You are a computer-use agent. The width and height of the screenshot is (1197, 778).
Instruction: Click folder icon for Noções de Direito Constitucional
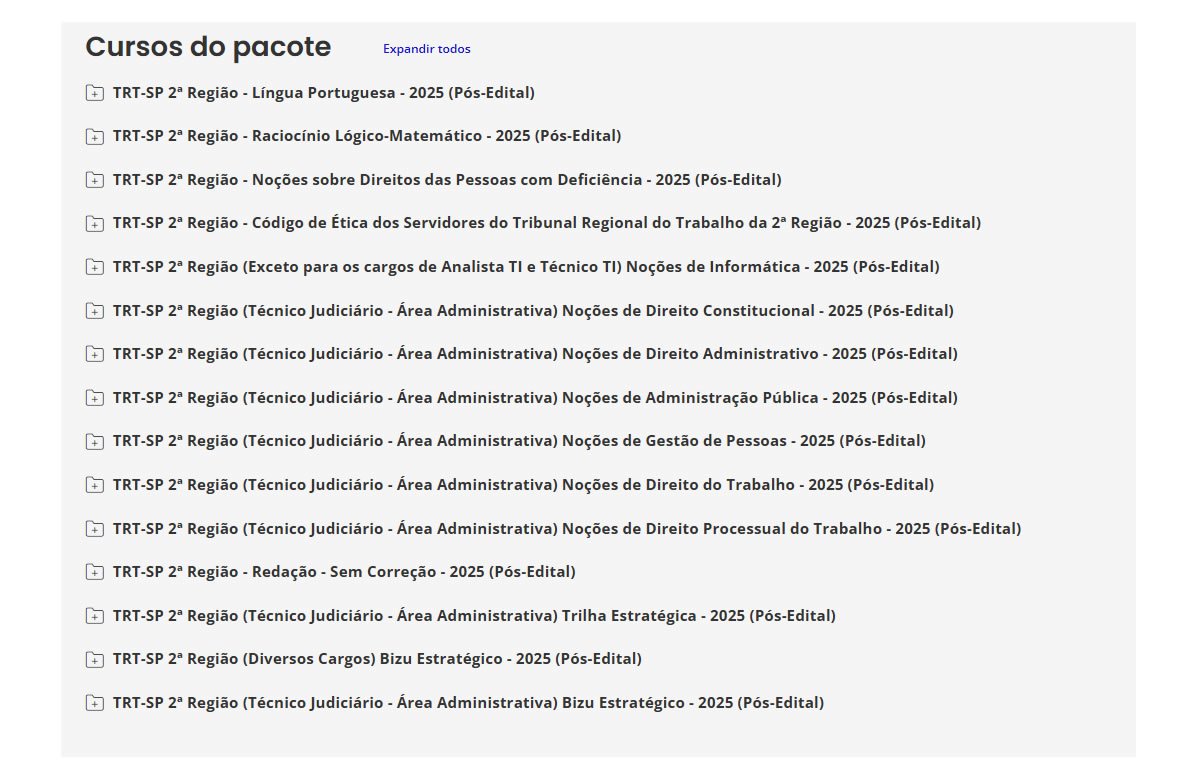(x=94, y=311)
